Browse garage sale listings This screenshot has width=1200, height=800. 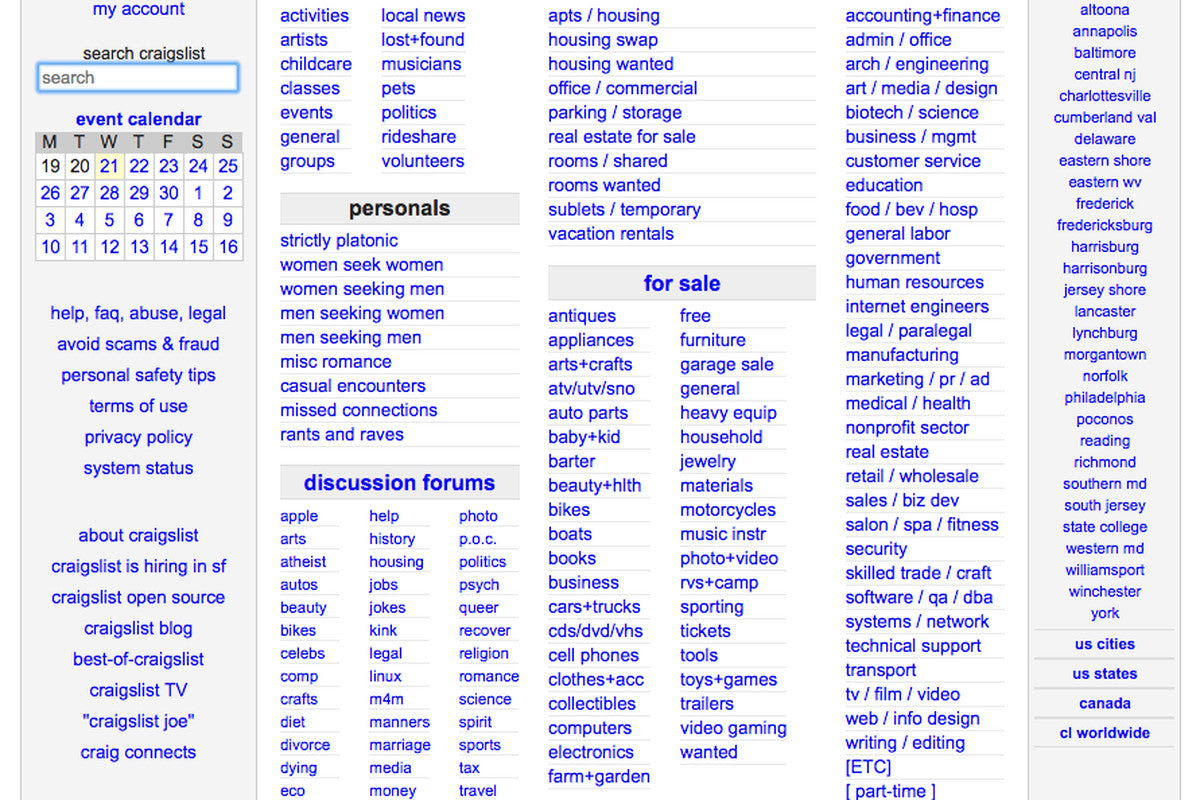pos(727,364)
